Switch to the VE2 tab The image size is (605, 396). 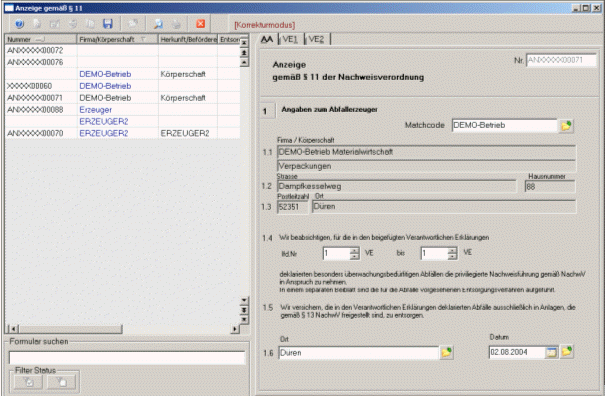[316, 39]
